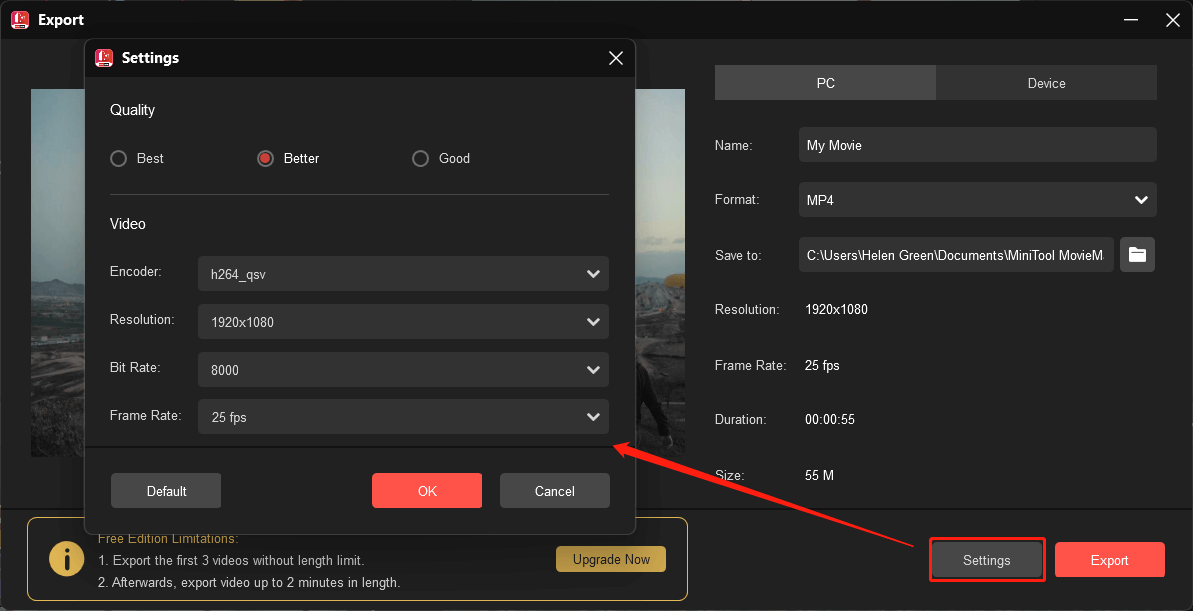Expand the MP4 Format dropdown
The height and width of the screenshot is (611, 1193).
(x=978, y=199)
